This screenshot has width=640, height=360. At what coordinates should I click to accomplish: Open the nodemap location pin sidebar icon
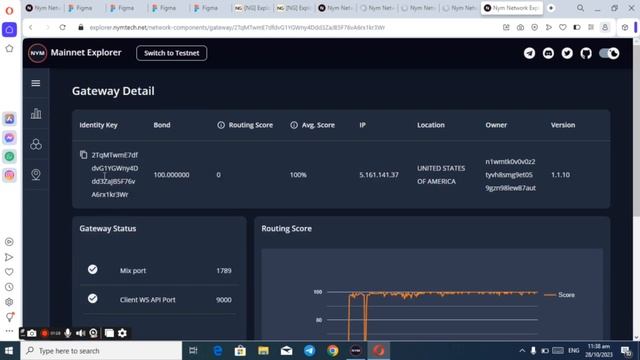36,174
